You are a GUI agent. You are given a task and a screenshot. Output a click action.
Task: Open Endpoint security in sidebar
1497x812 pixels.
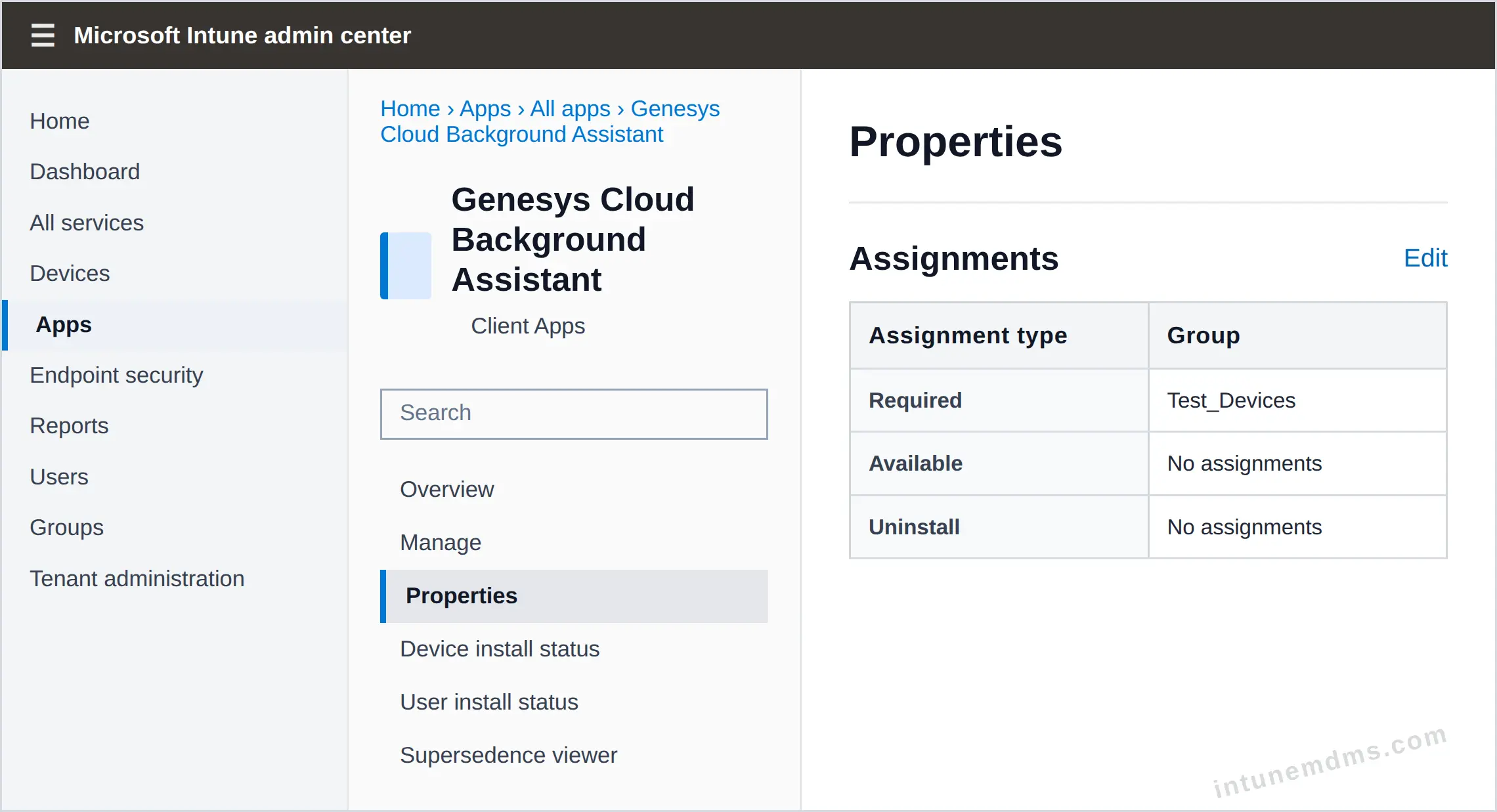pyautogui.click(x=116, y=375)
